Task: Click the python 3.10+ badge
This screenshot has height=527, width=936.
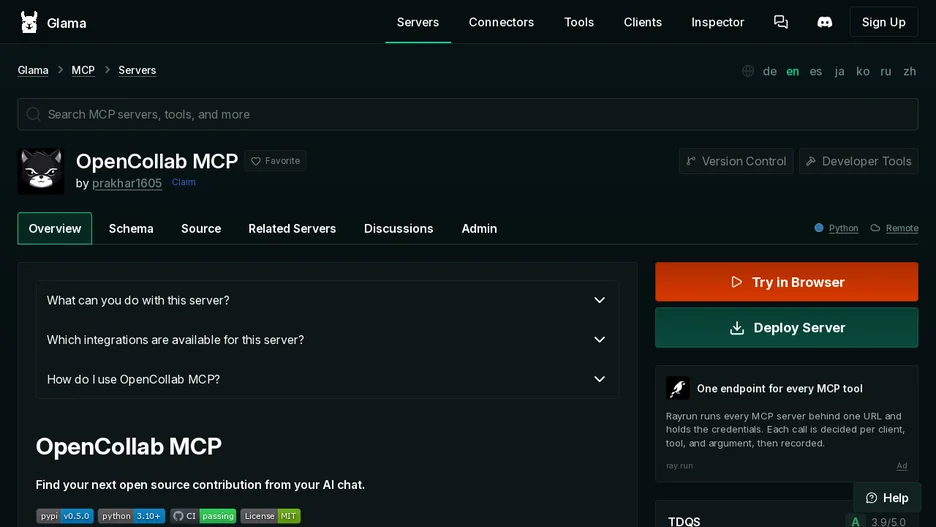Action: click(x=131, y=516)
